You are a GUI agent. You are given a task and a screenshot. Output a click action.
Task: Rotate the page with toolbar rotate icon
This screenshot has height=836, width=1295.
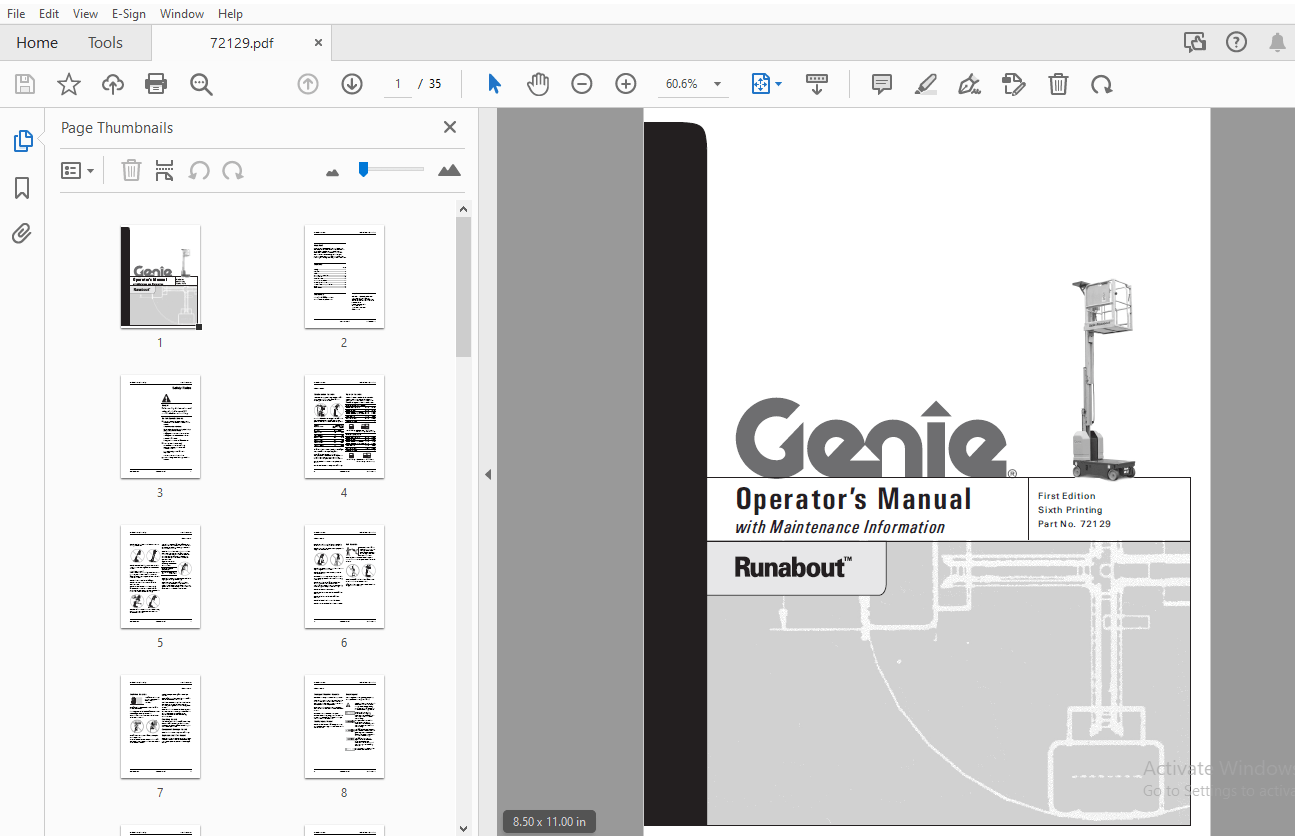click(x=1102, y=84)
